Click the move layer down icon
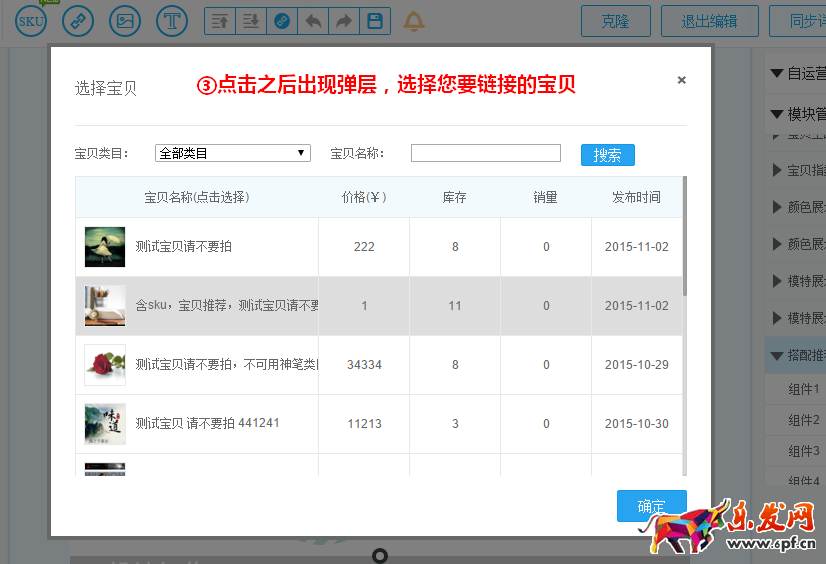Viewport: 826px width, 564px height. 251,20
